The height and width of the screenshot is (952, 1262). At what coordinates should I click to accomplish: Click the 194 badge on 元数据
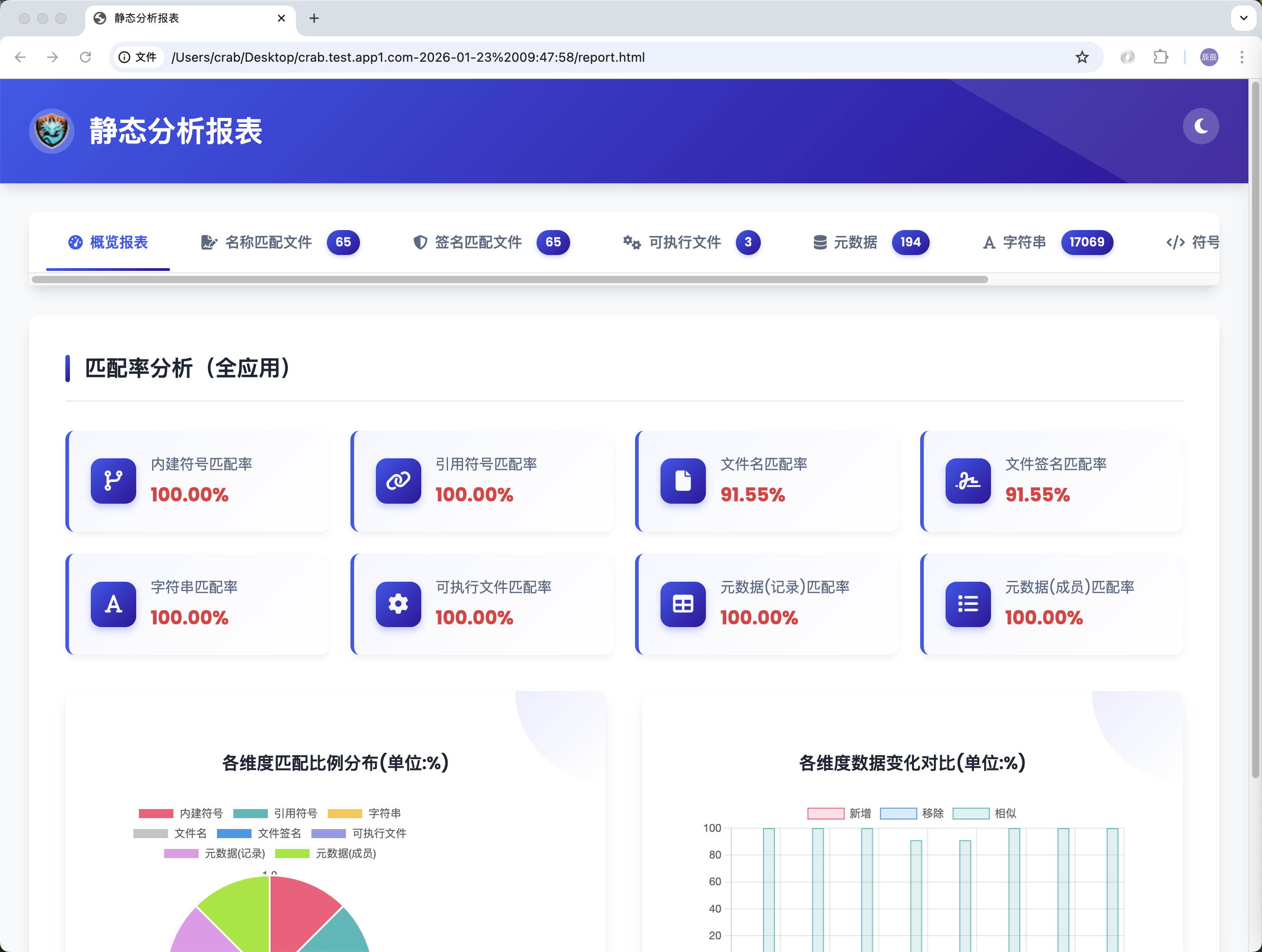point(910,242)
